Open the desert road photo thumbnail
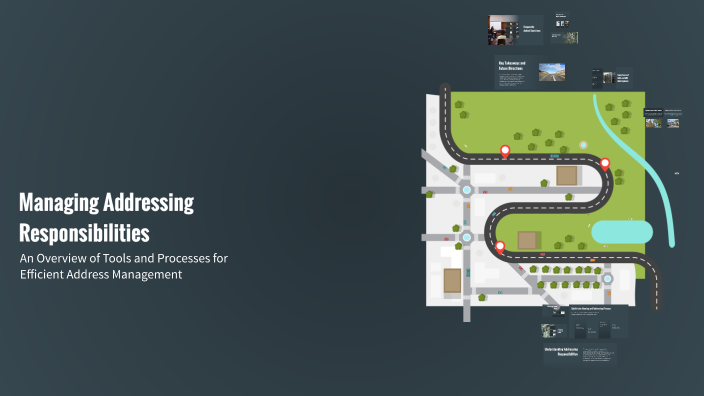704x396 pixels. click(x=552, y=72)
